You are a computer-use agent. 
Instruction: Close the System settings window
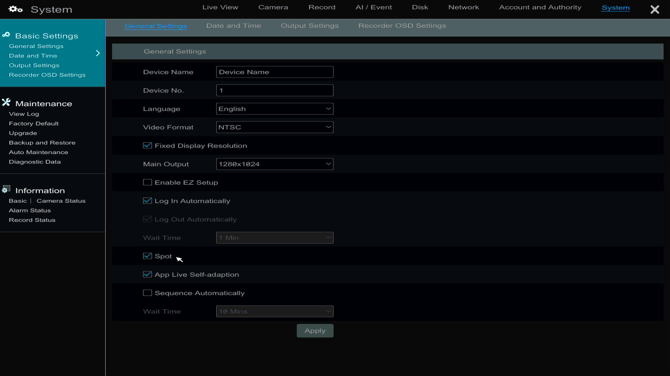pos(654,9)
